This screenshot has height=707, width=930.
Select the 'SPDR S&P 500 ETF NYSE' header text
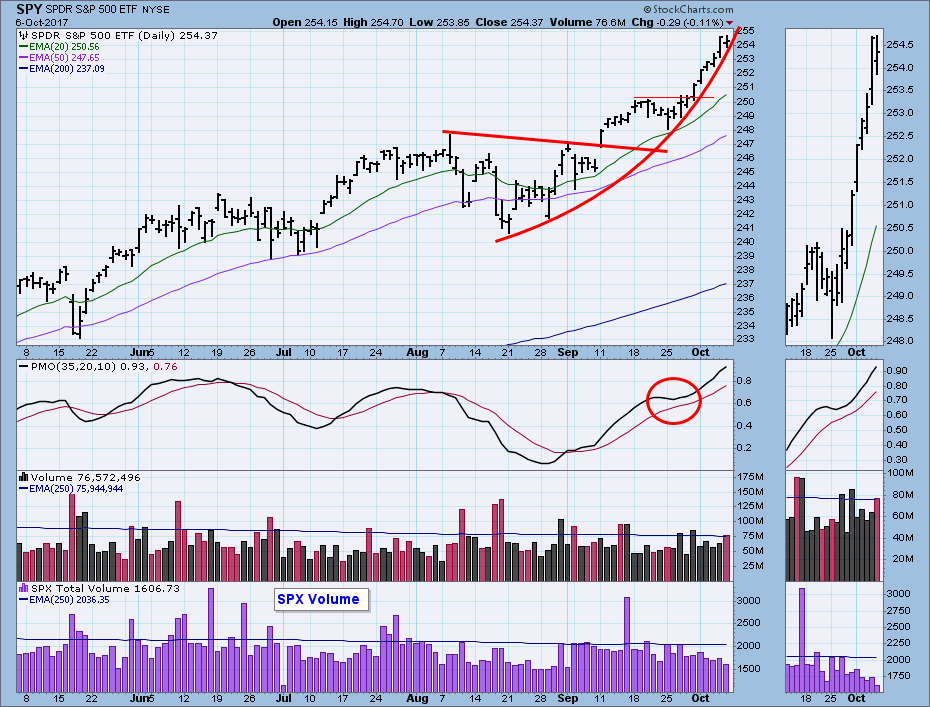coord(107,9)
